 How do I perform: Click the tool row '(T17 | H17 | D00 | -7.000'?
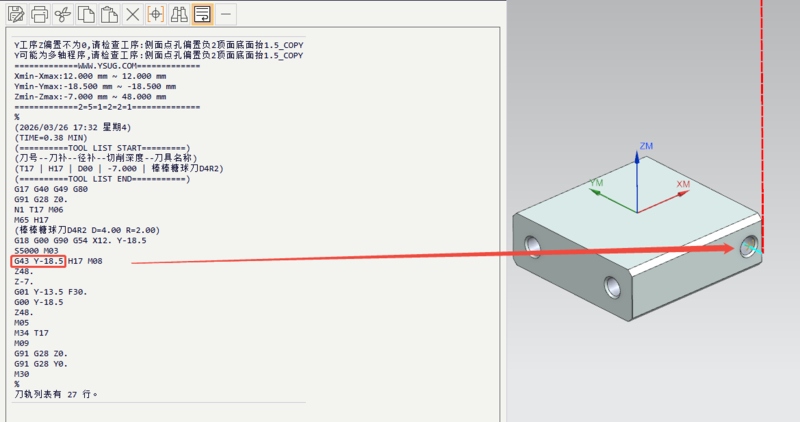119,168
